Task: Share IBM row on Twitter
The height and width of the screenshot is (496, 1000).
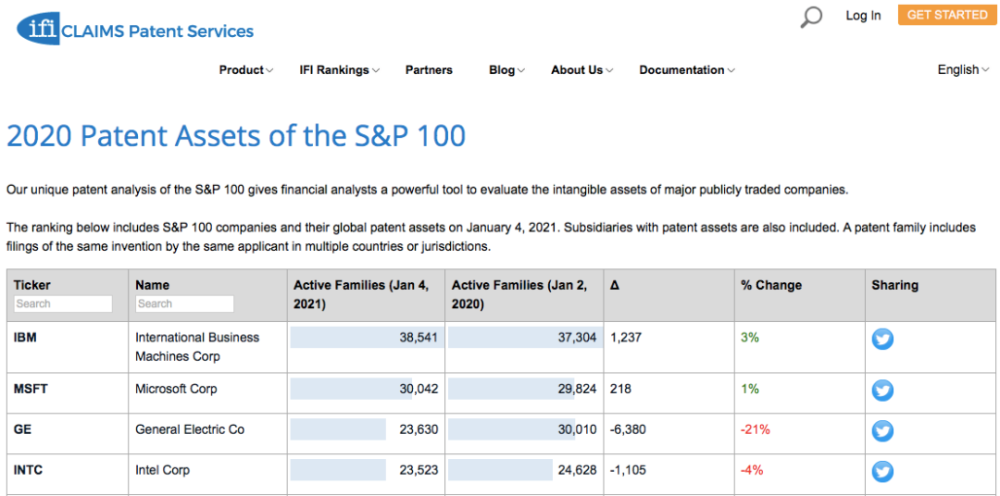Action: [x=883, y=339]
